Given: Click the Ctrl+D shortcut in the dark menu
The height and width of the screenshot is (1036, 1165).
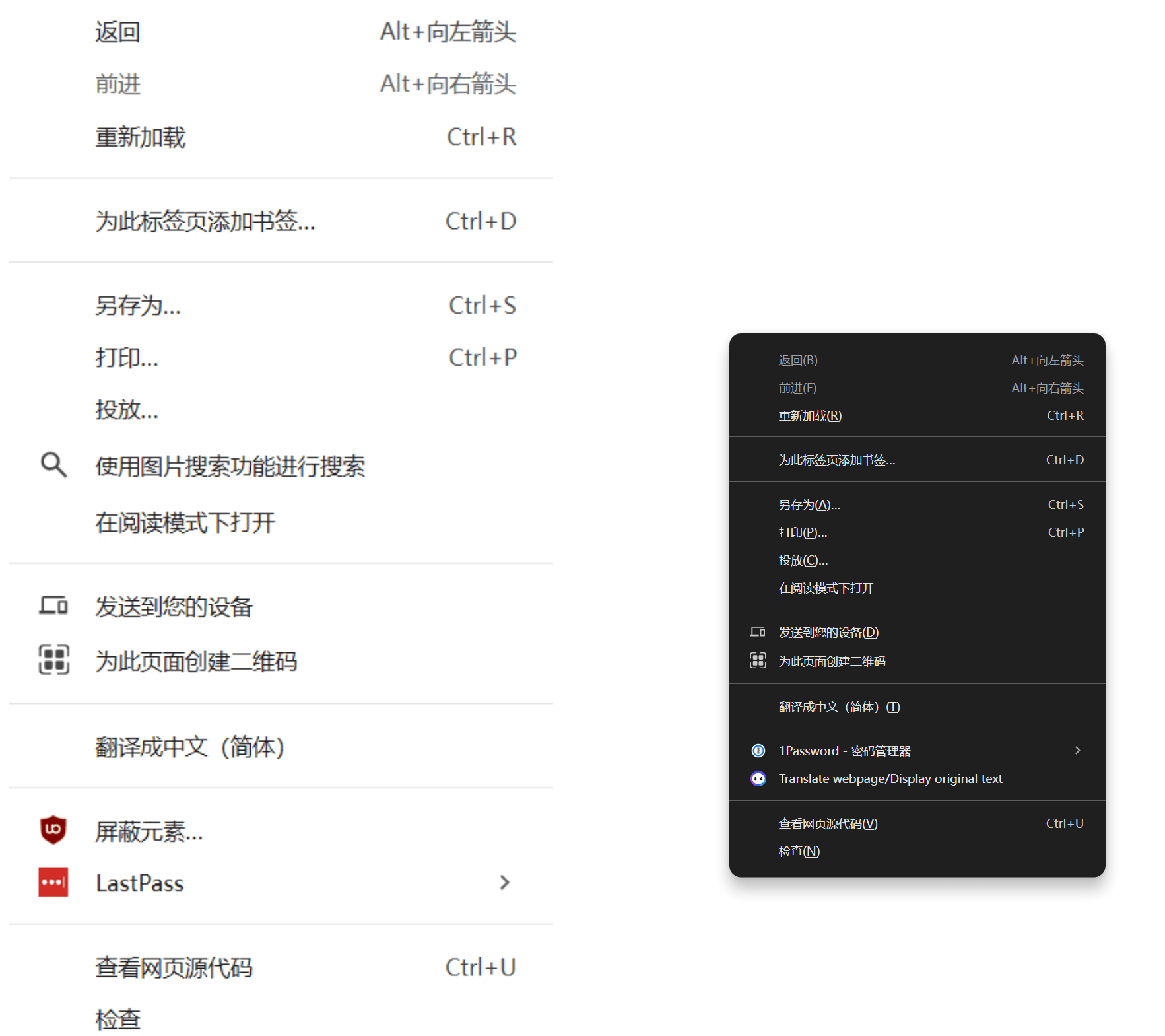Looking at the screenshot, I should 1065,460.
